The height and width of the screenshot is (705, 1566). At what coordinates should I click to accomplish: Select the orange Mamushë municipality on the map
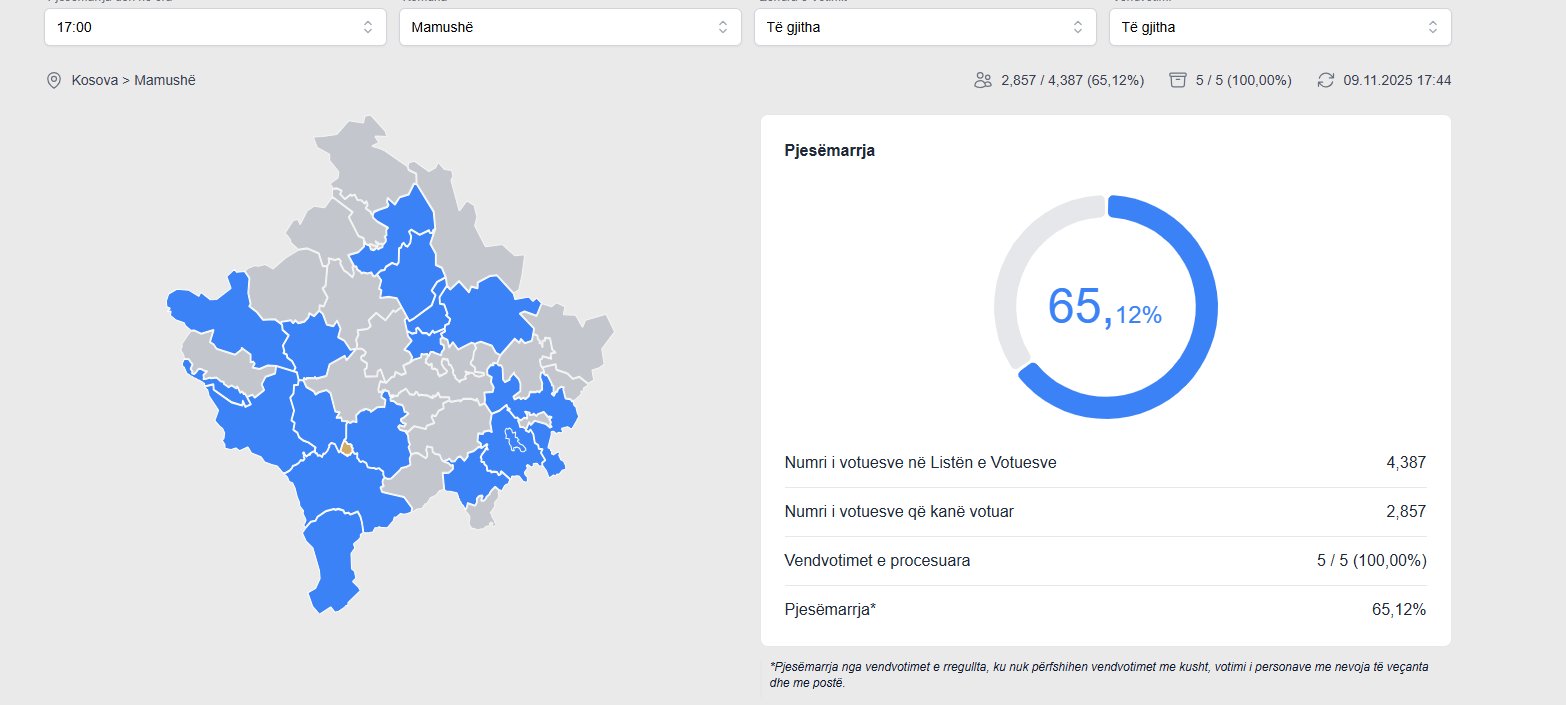[x=346, y=449]
